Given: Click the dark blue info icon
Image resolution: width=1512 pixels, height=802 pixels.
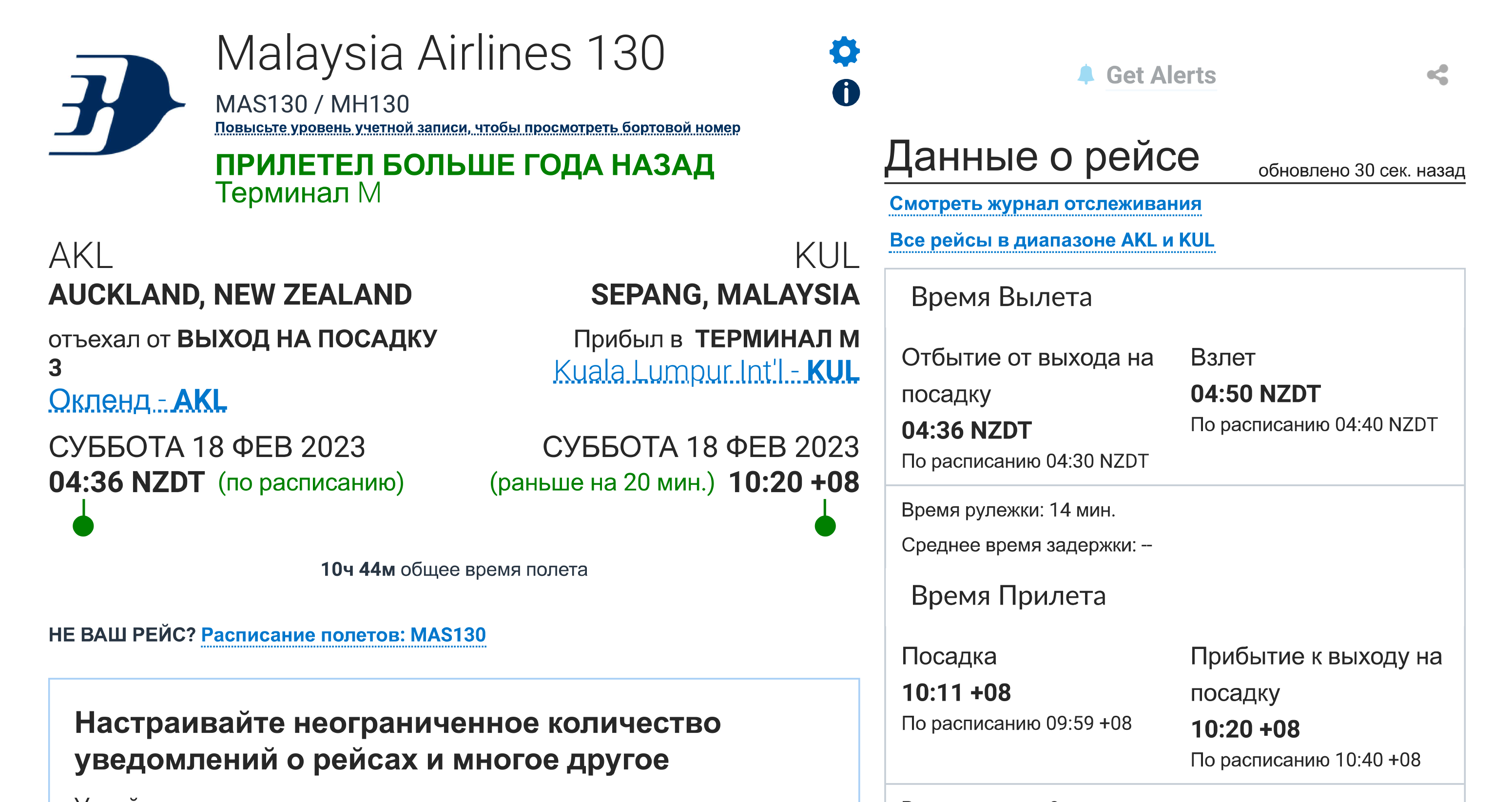Looking at the screenshot, I should tap(846, 93).
